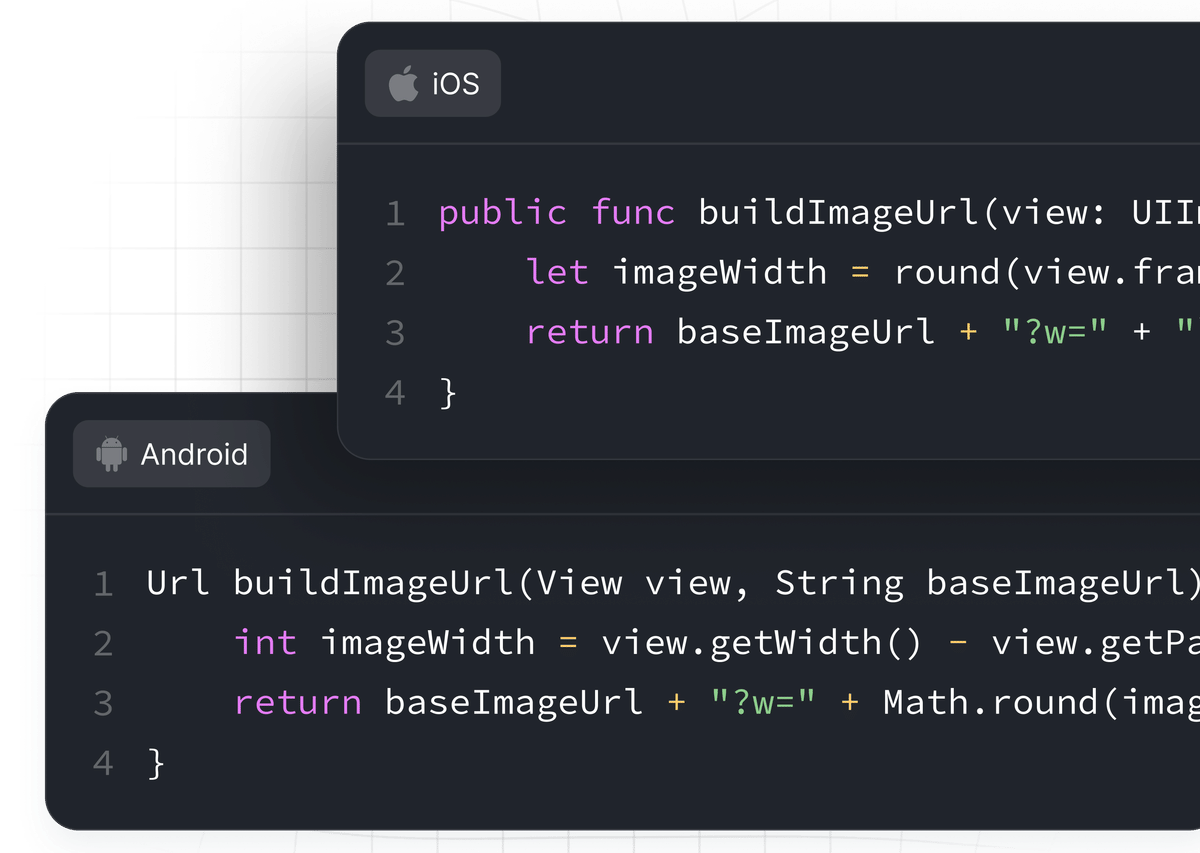Screen dimensions: 1200x853
Task: Click the let keyword on line 2
Action: click(x=557, y=272)
